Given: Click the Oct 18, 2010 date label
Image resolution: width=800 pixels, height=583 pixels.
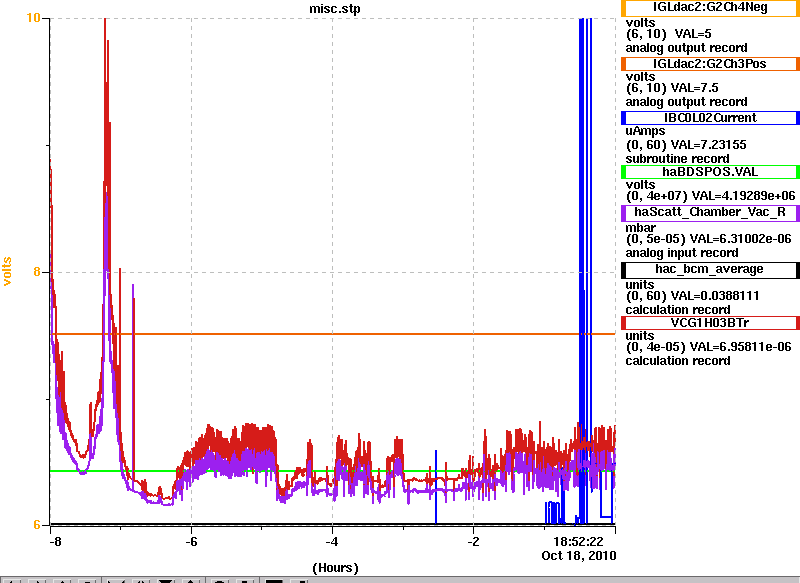Looking at the screenshot, I should (579, 555).
